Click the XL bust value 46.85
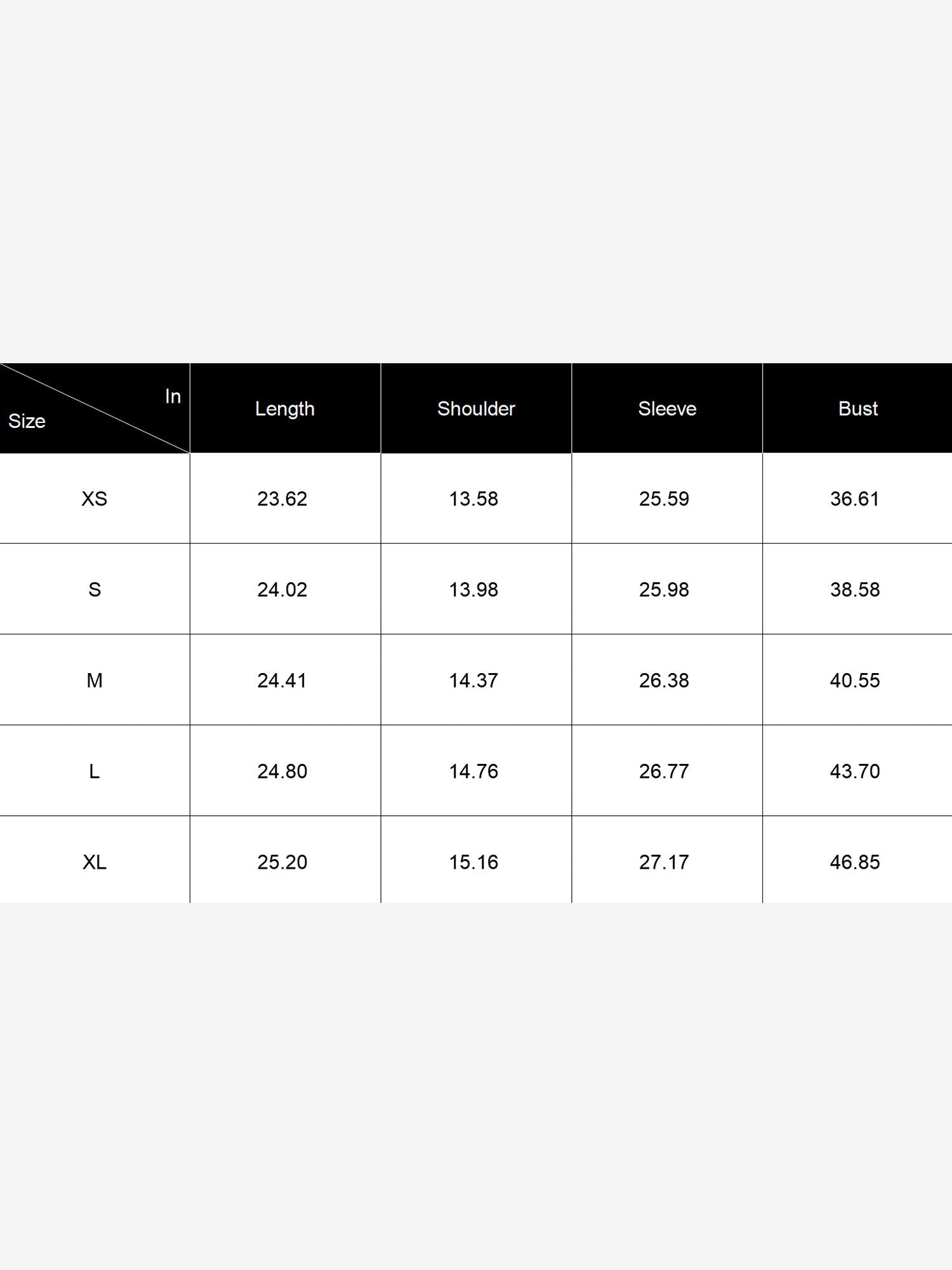Image resolution: width=952 pixels, height=1270 pixels. click(x=855, y=862)
